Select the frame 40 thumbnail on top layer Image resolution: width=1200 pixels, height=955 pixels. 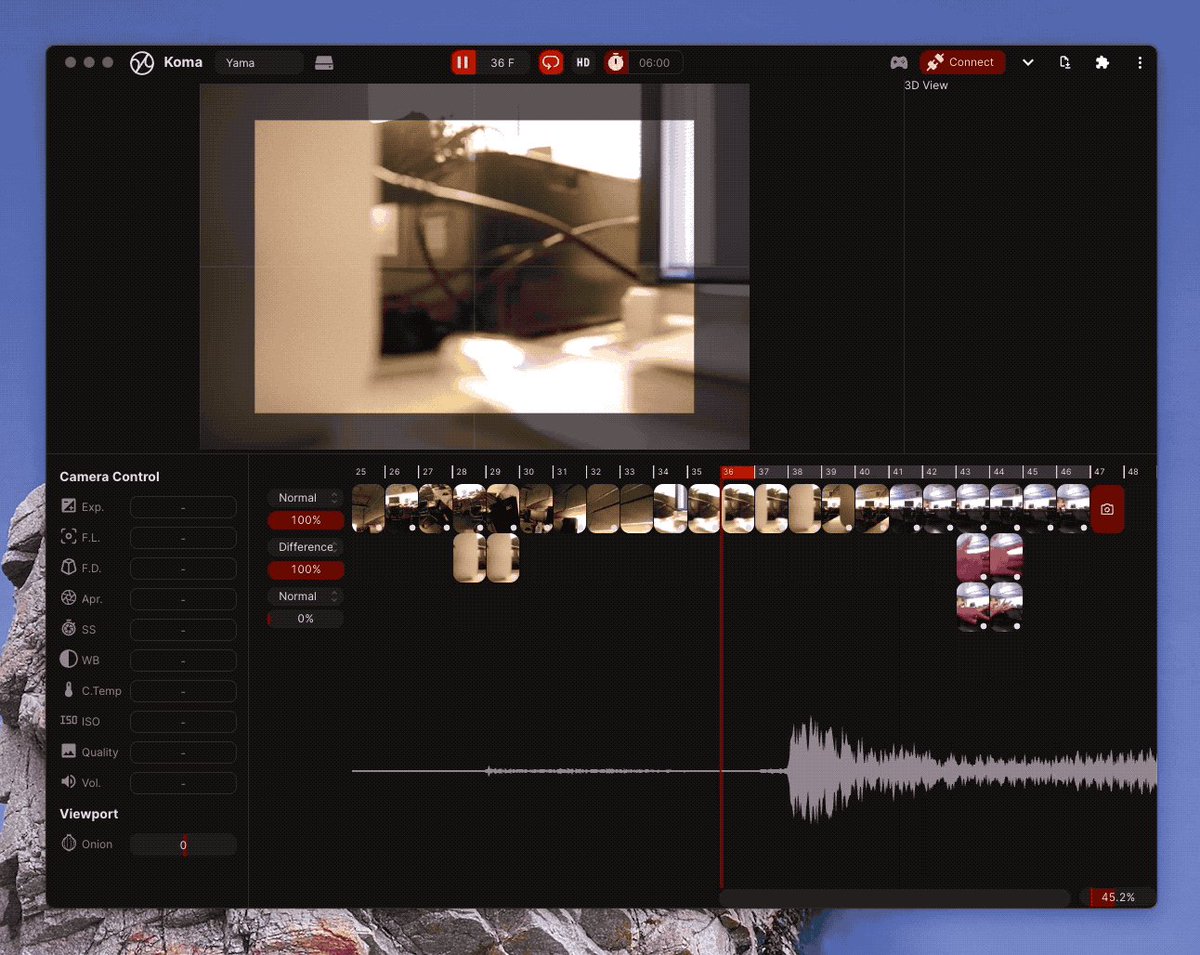click(872, 509)
